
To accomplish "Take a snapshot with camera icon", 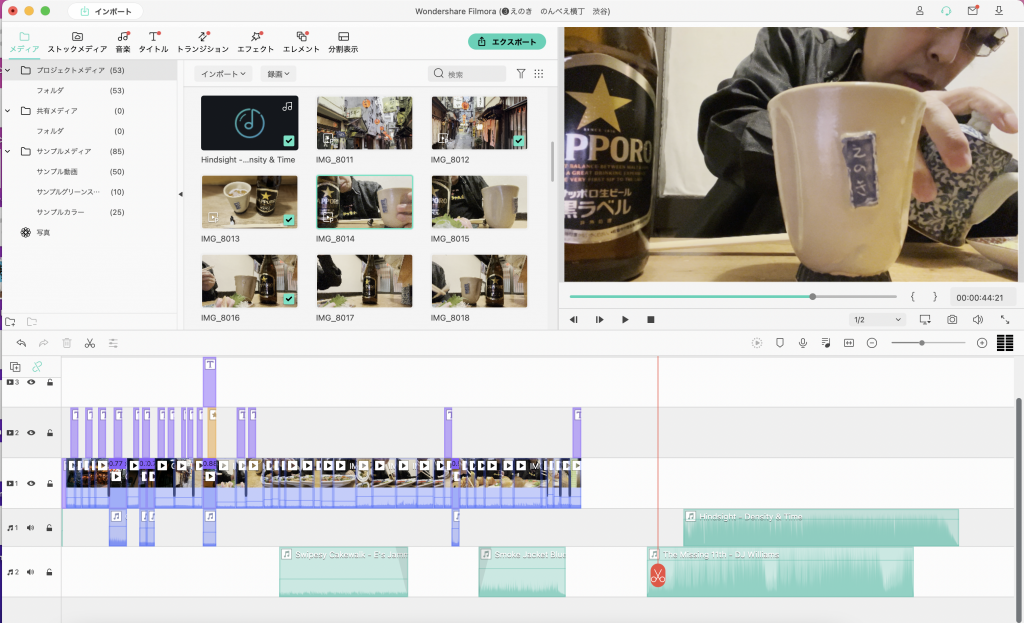I will (x=952, y=319).
